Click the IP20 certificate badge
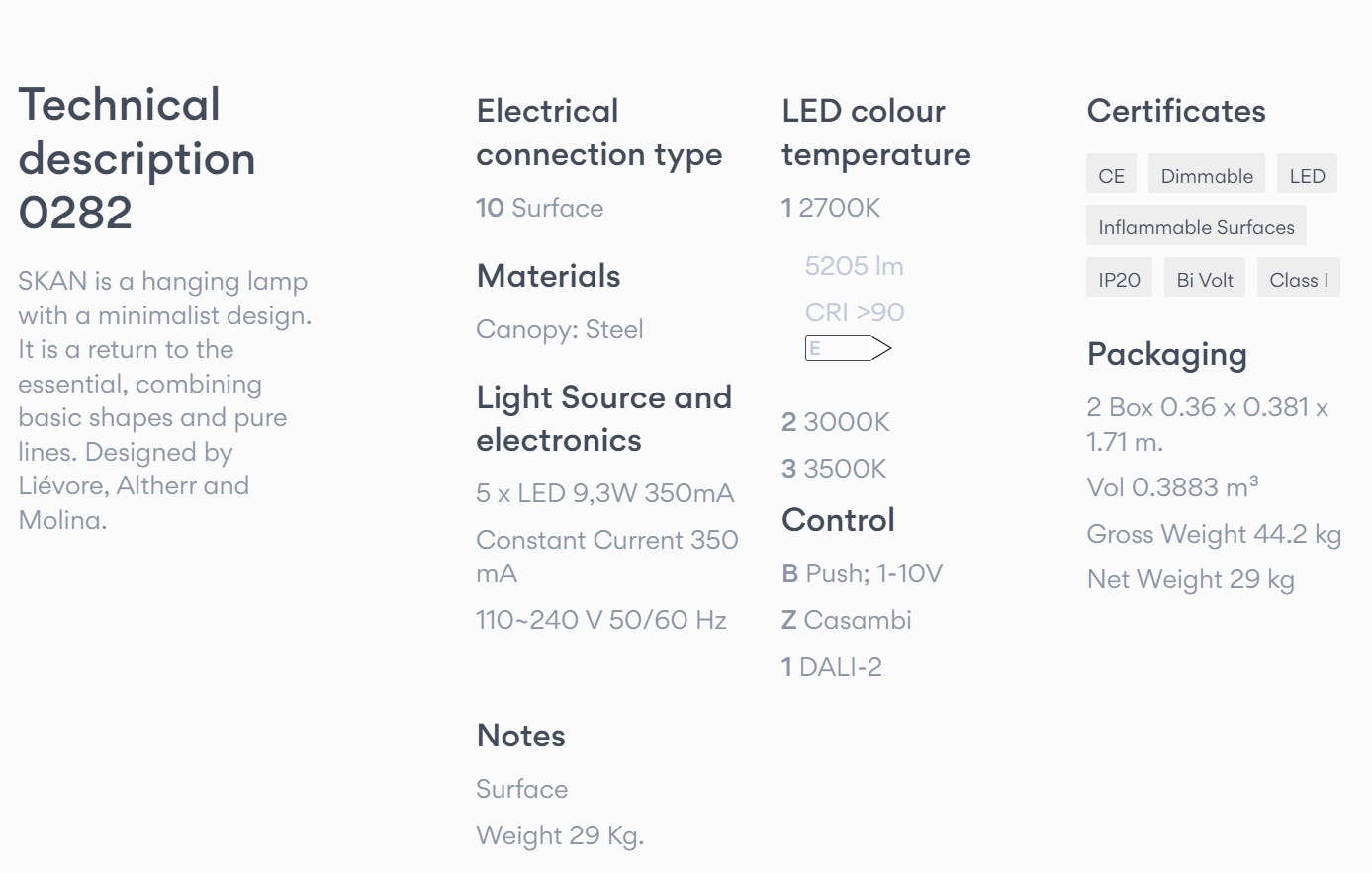1372x873 pixels. (1119, 279)
